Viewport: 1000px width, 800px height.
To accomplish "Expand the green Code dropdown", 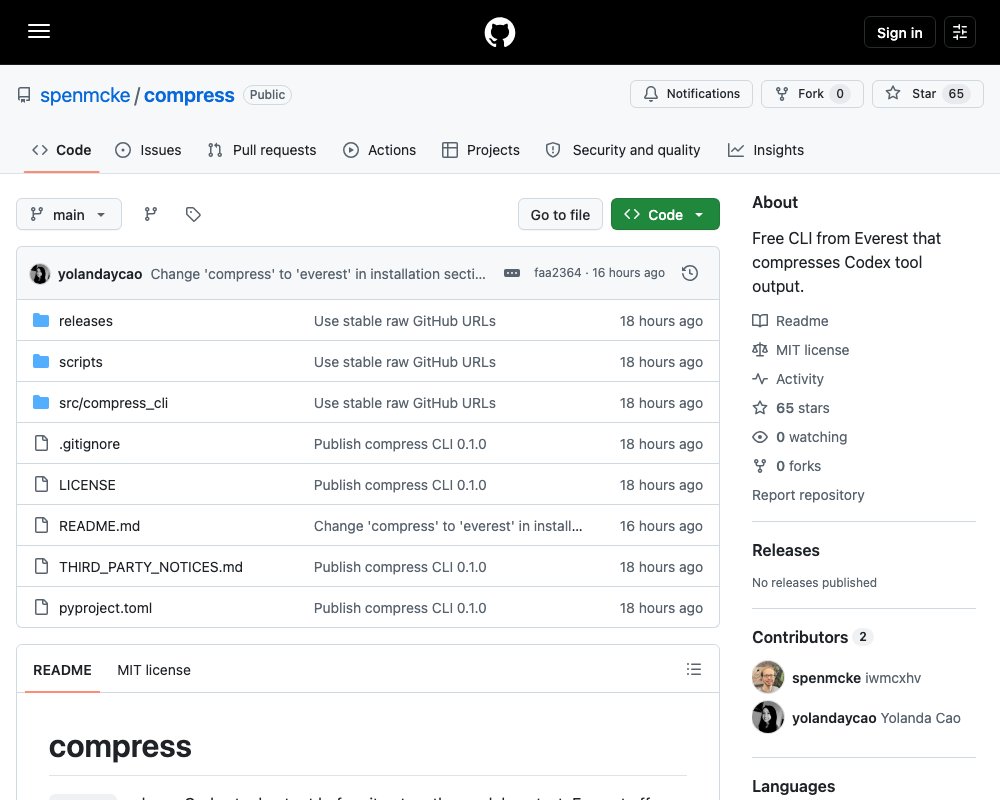I will click(665, 214).
